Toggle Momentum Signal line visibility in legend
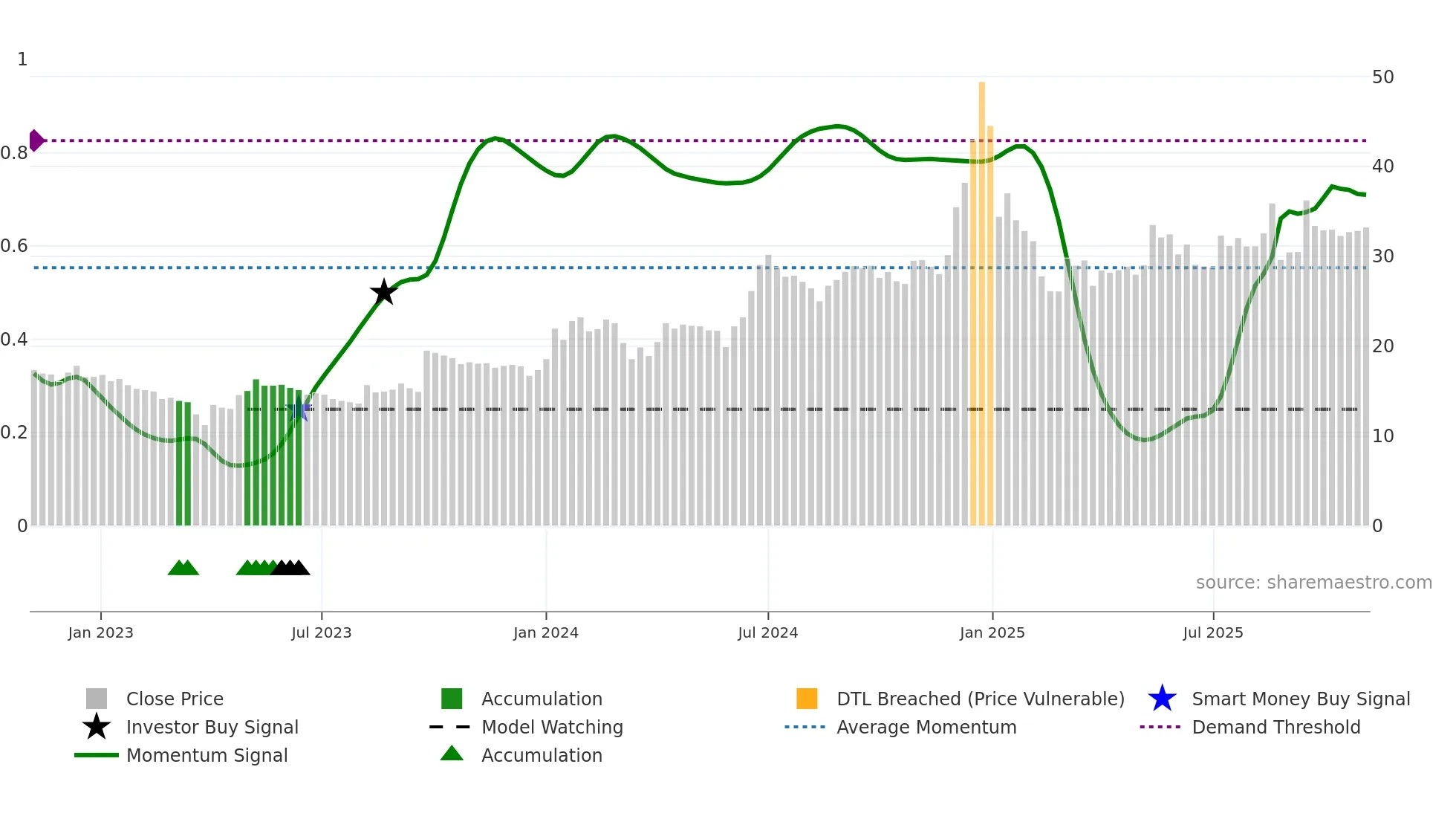1456x819 pixels. pyautogui.click(x=207, y=755)
